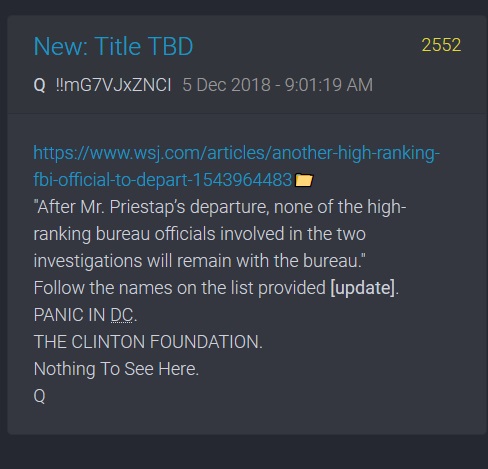
Task: Click the number 1543964483 in the link
Action: point(242,180)
